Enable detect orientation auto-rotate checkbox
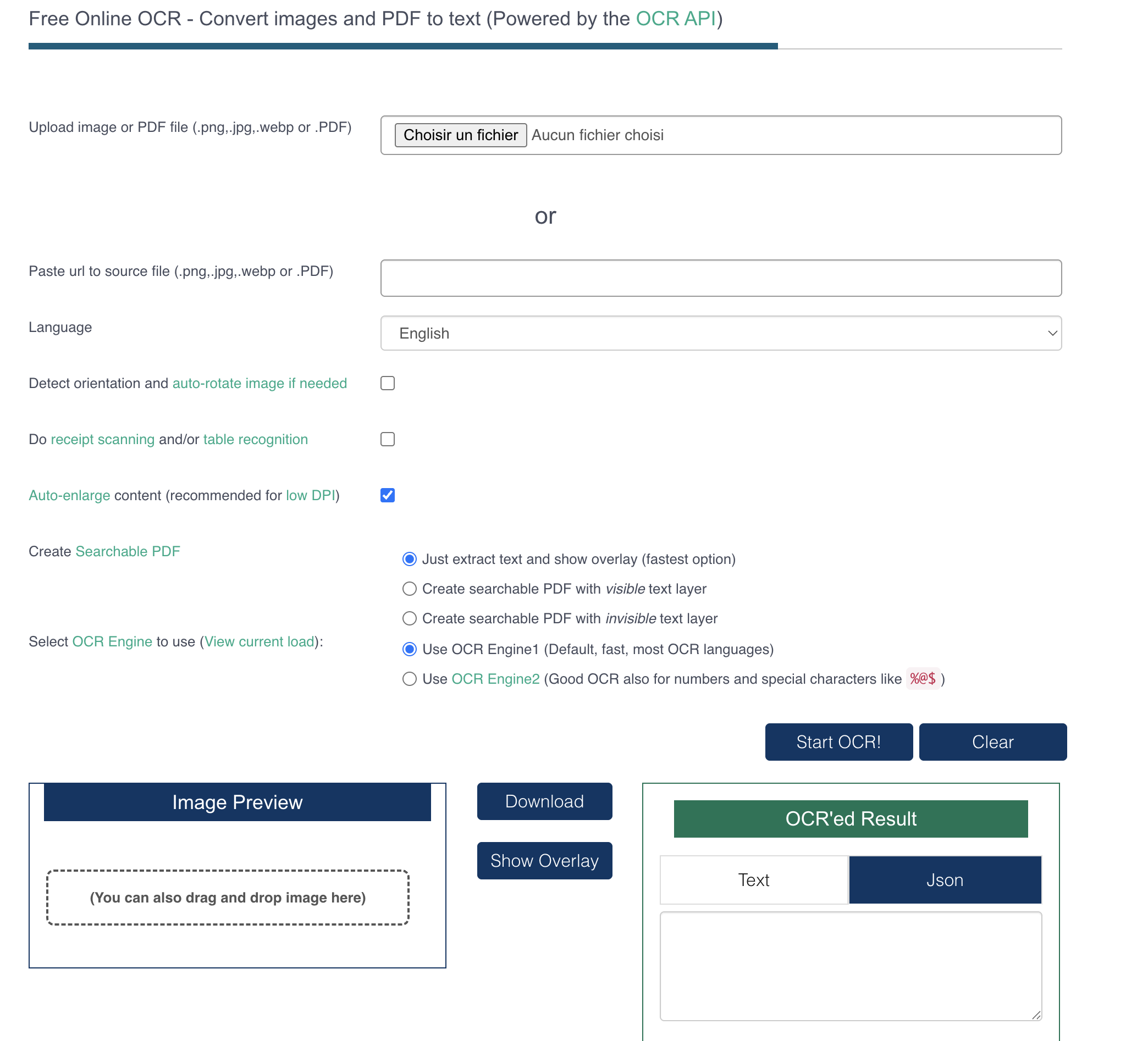Image resolution: width=1148 pixels, height=1041 pixels. pos(387,383)
